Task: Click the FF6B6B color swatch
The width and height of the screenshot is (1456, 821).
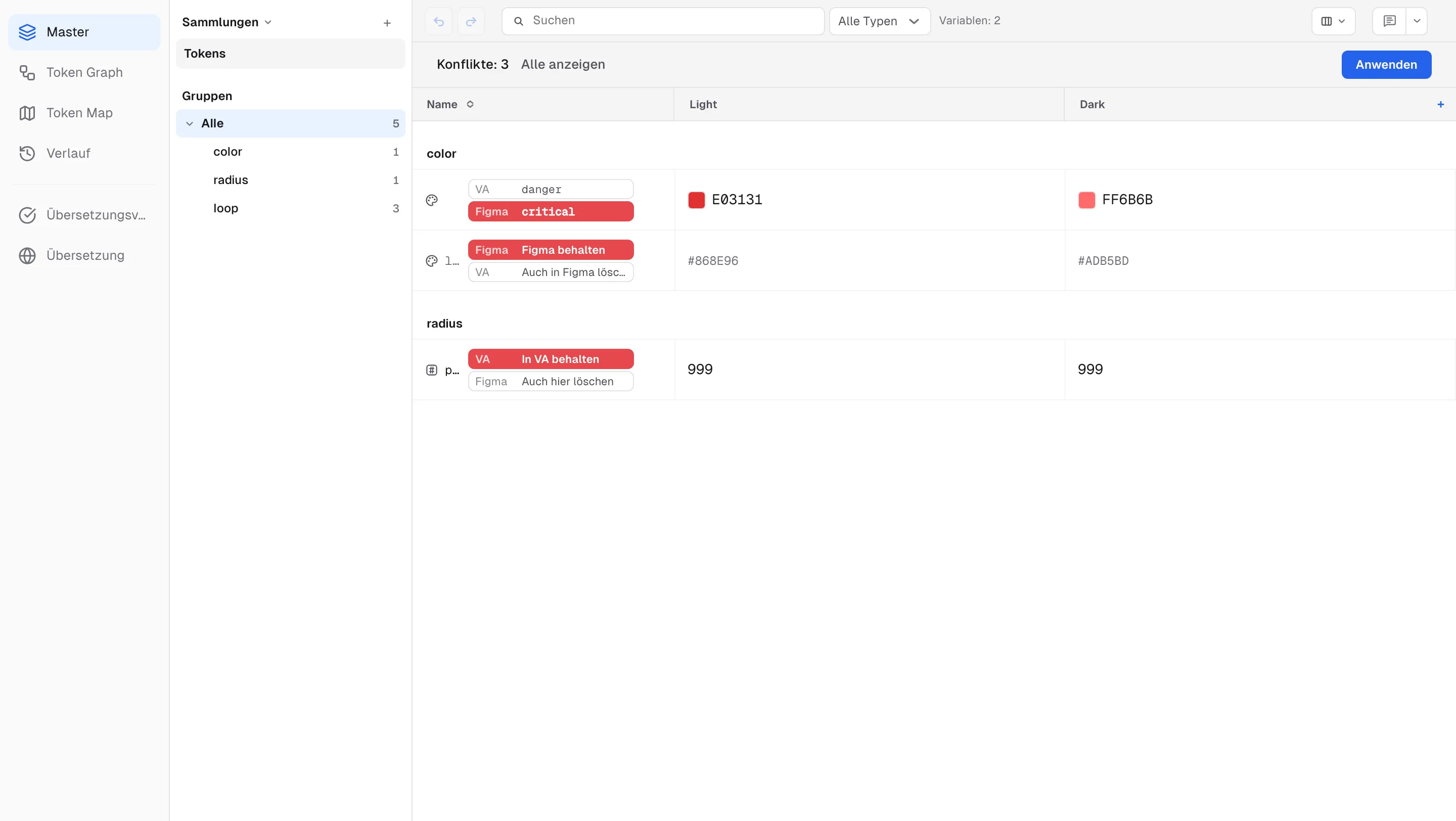Action: point(1086,200)
